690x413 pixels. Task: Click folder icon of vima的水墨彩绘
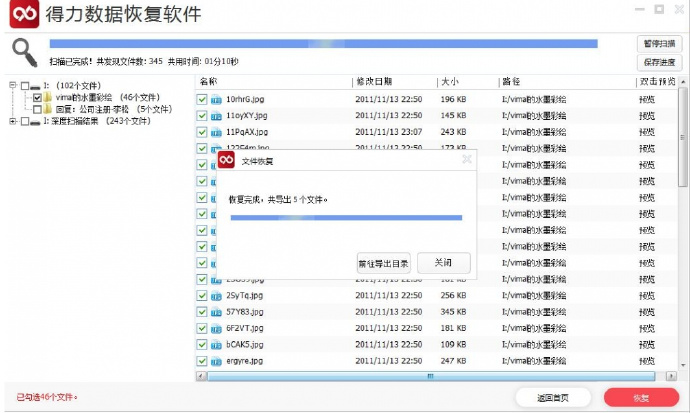[x=48, y=97]
